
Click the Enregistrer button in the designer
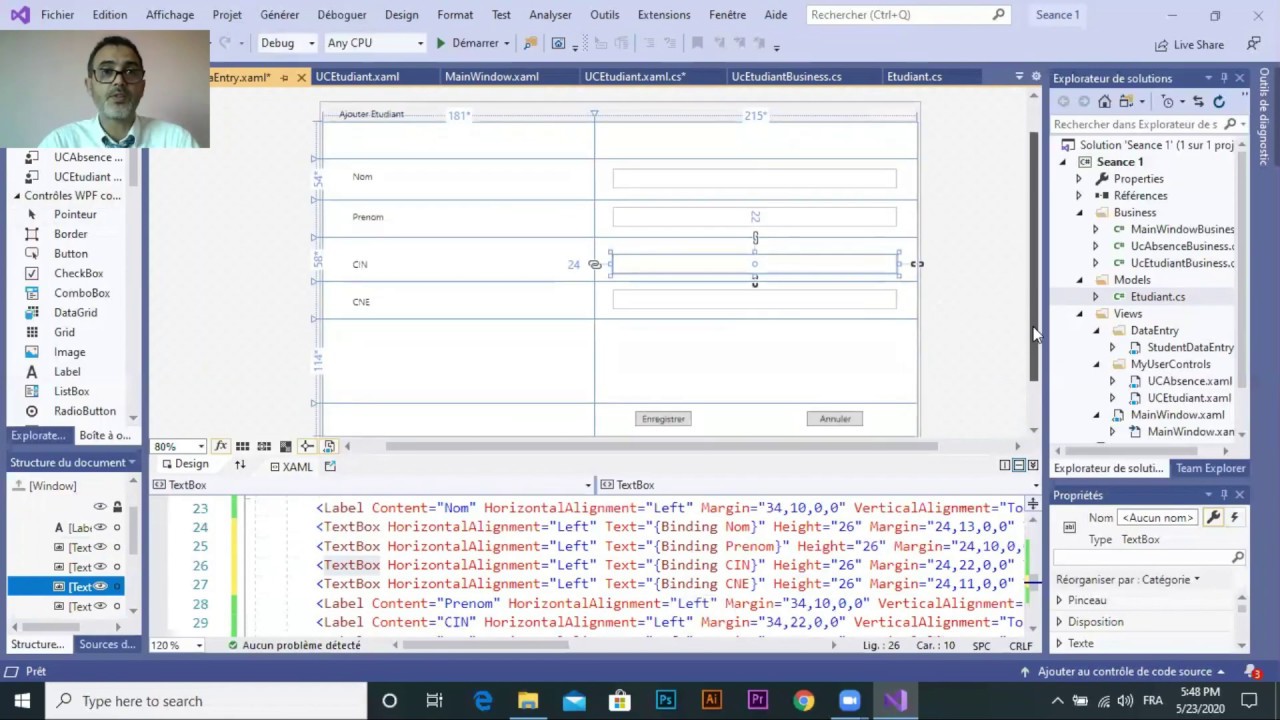(x=663, y=419)
